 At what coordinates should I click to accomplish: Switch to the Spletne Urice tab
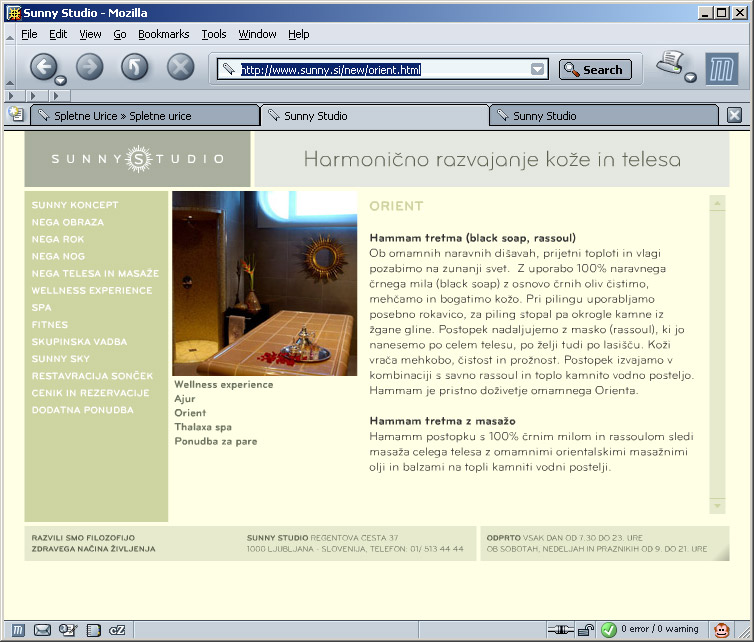[144, 116]
